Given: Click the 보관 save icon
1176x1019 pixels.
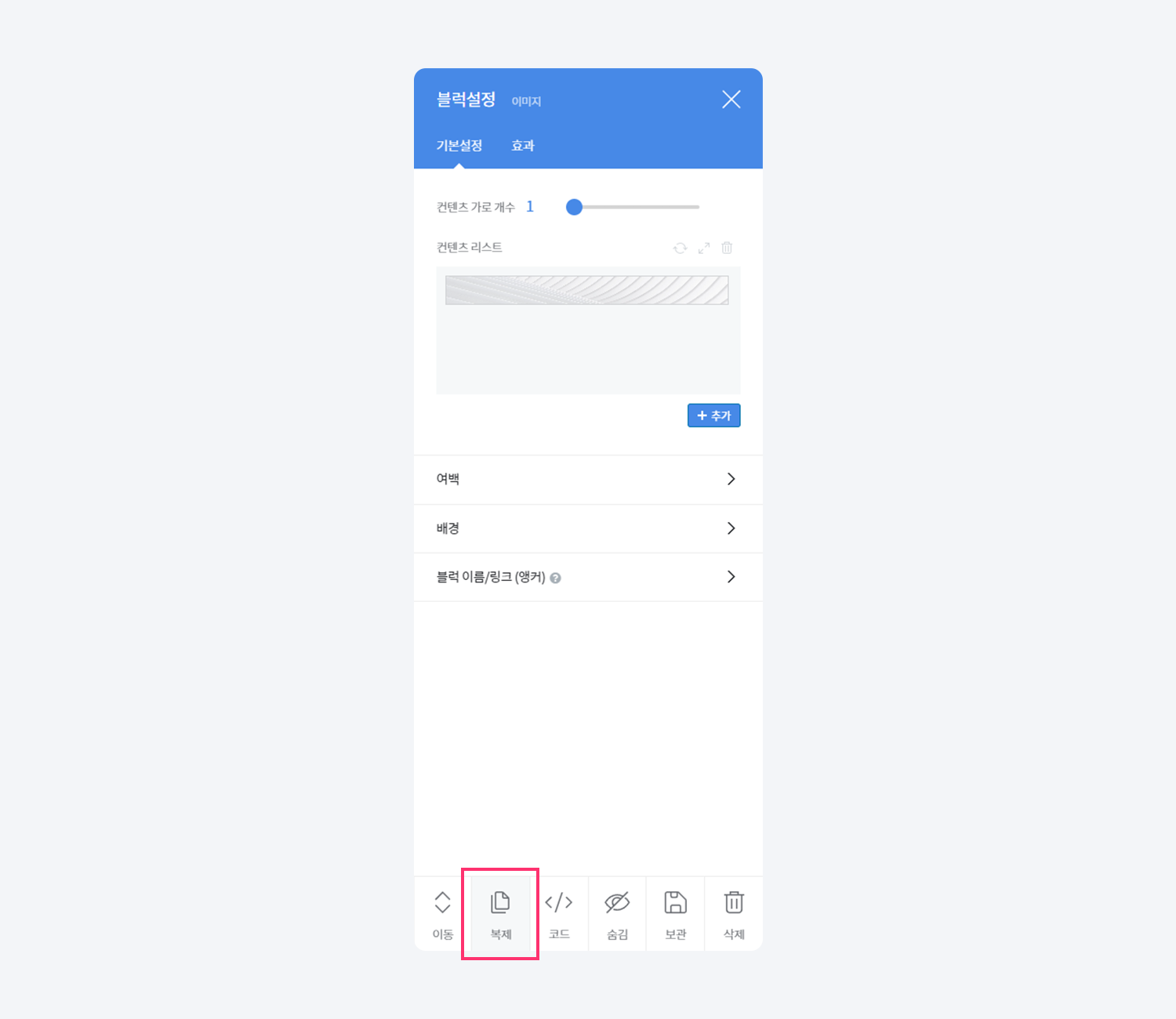Looking at the screenshot, I should click(675, 902).
